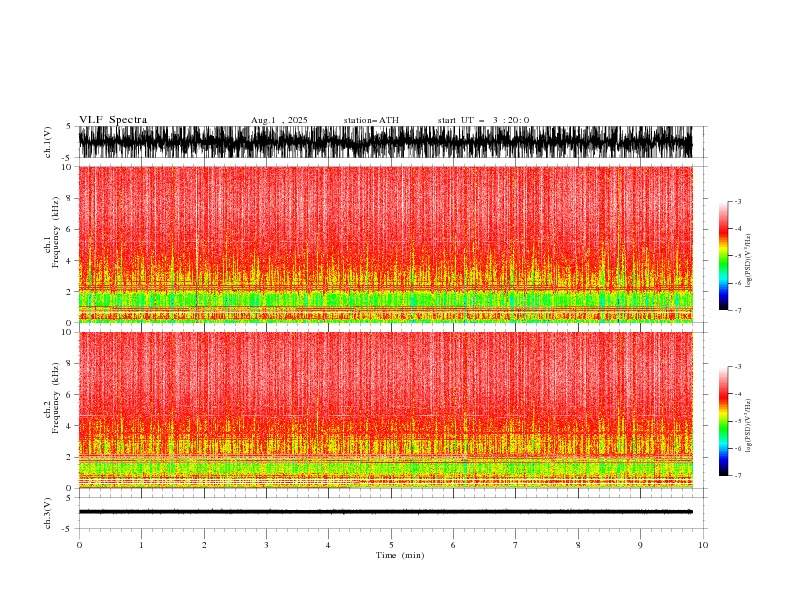Click the "0" tick on the time axis
Screen dimensions: 792x612
[79, 545]
